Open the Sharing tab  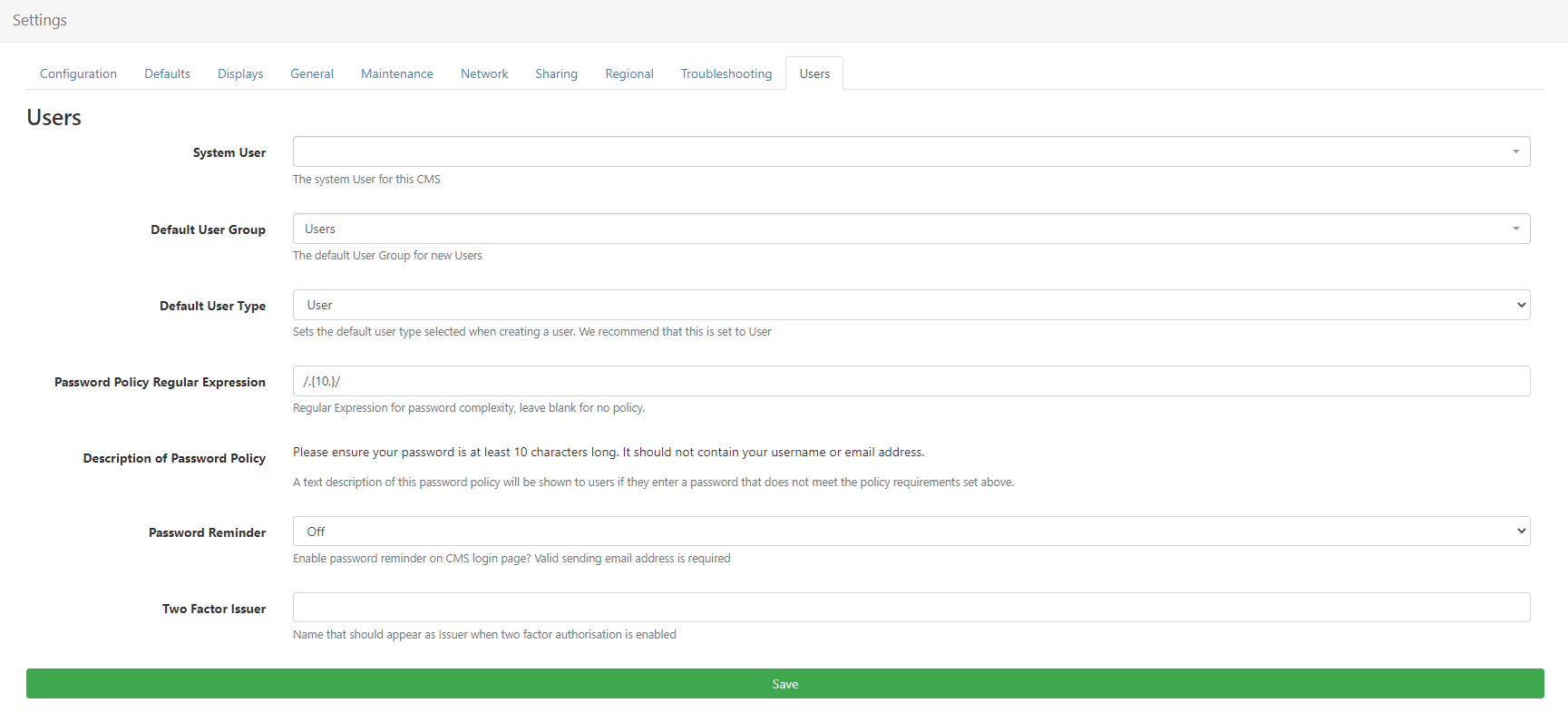[556, 73]
